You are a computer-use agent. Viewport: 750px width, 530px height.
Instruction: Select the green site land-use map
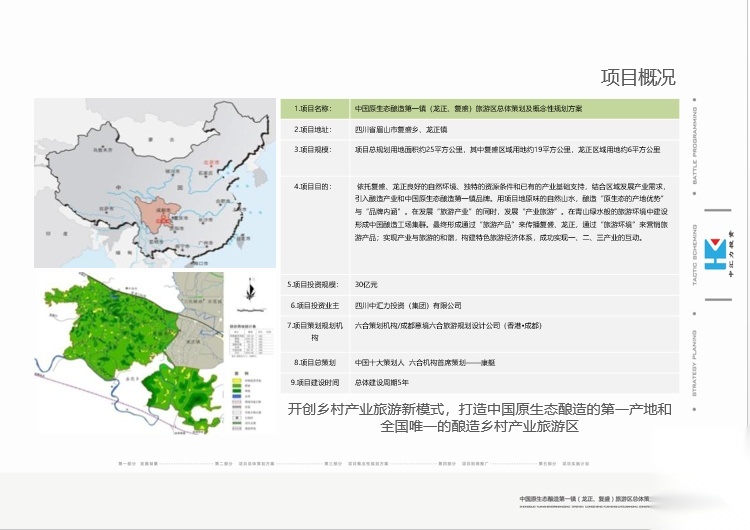(x=129, y=353)
